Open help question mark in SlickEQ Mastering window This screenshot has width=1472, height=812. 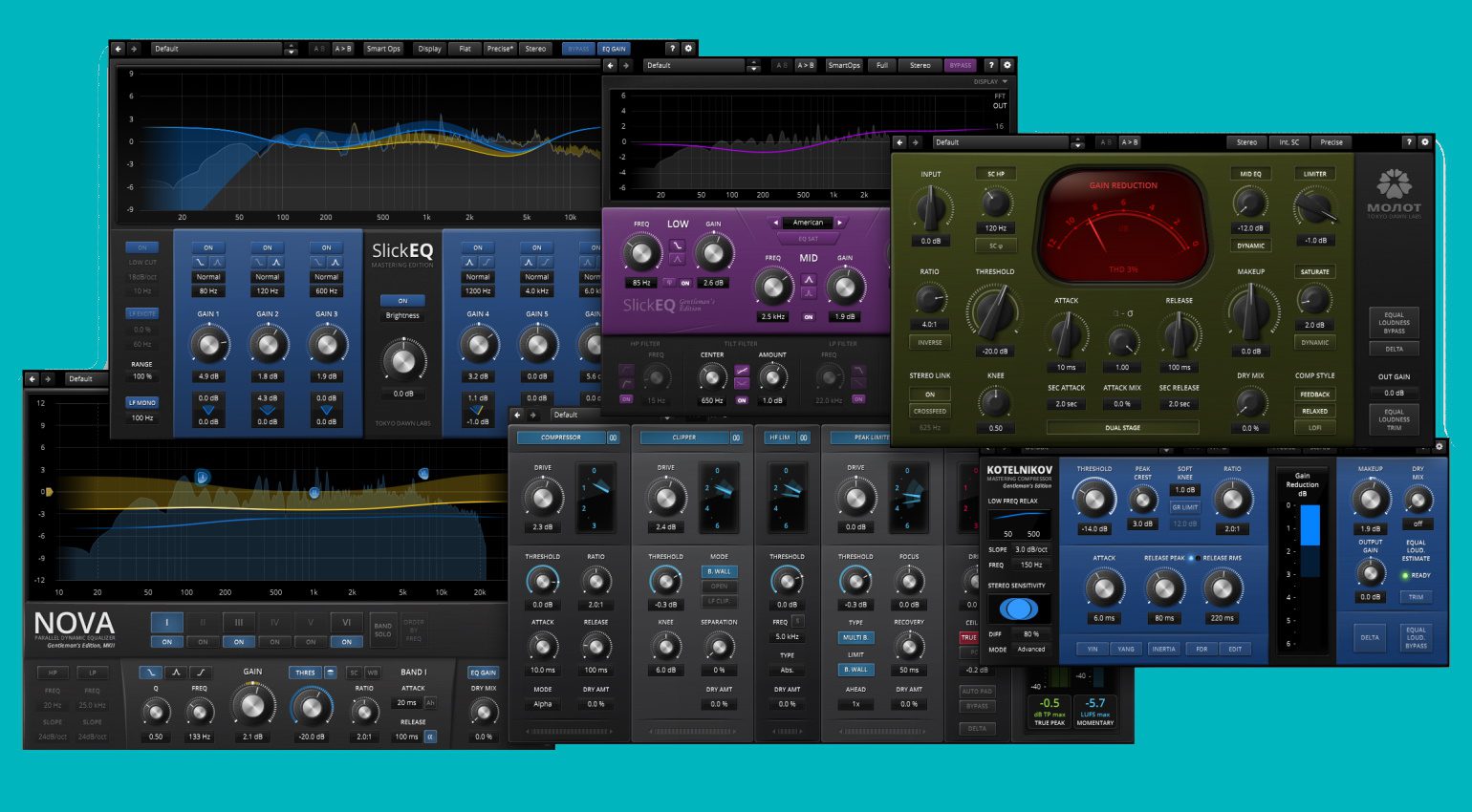pos(672,48)
